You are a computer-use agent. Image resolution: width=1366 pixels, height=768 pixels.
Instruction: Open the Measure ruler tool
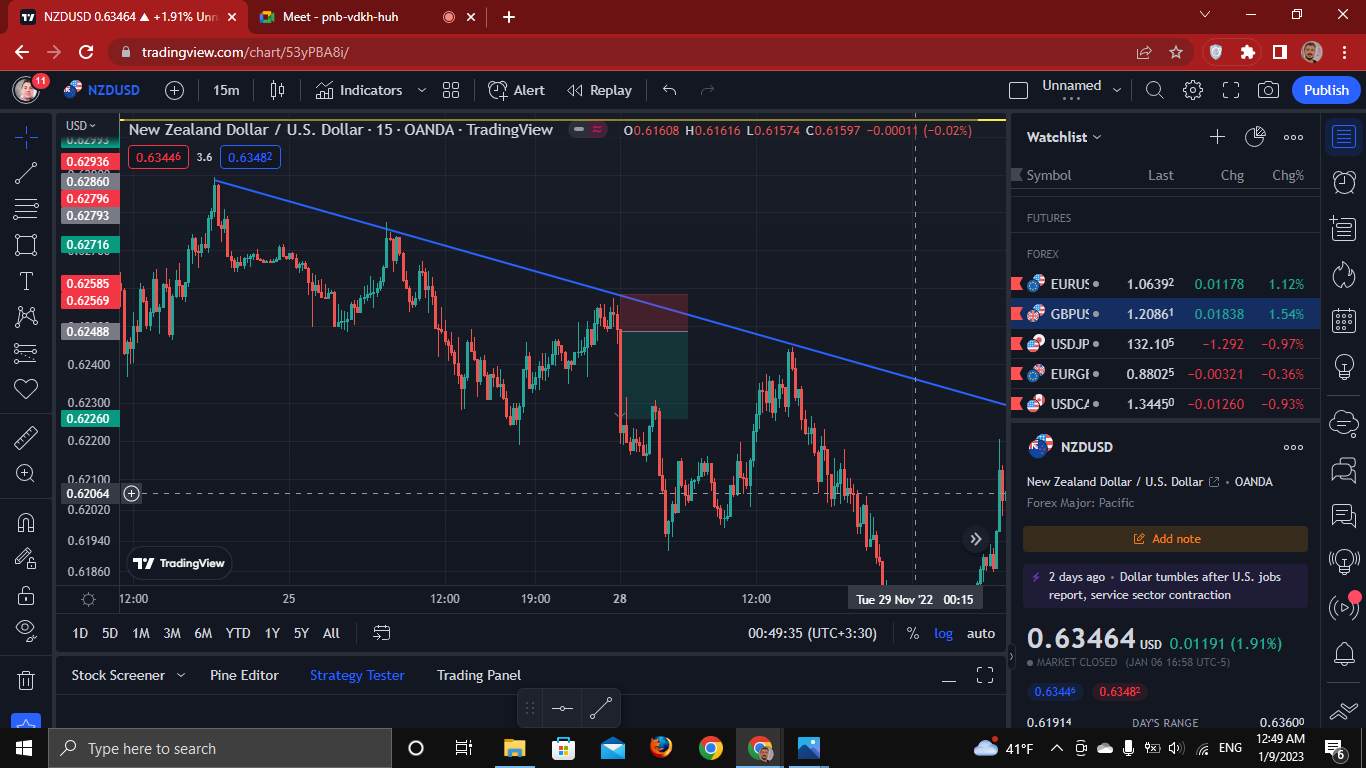click(25, 437)
